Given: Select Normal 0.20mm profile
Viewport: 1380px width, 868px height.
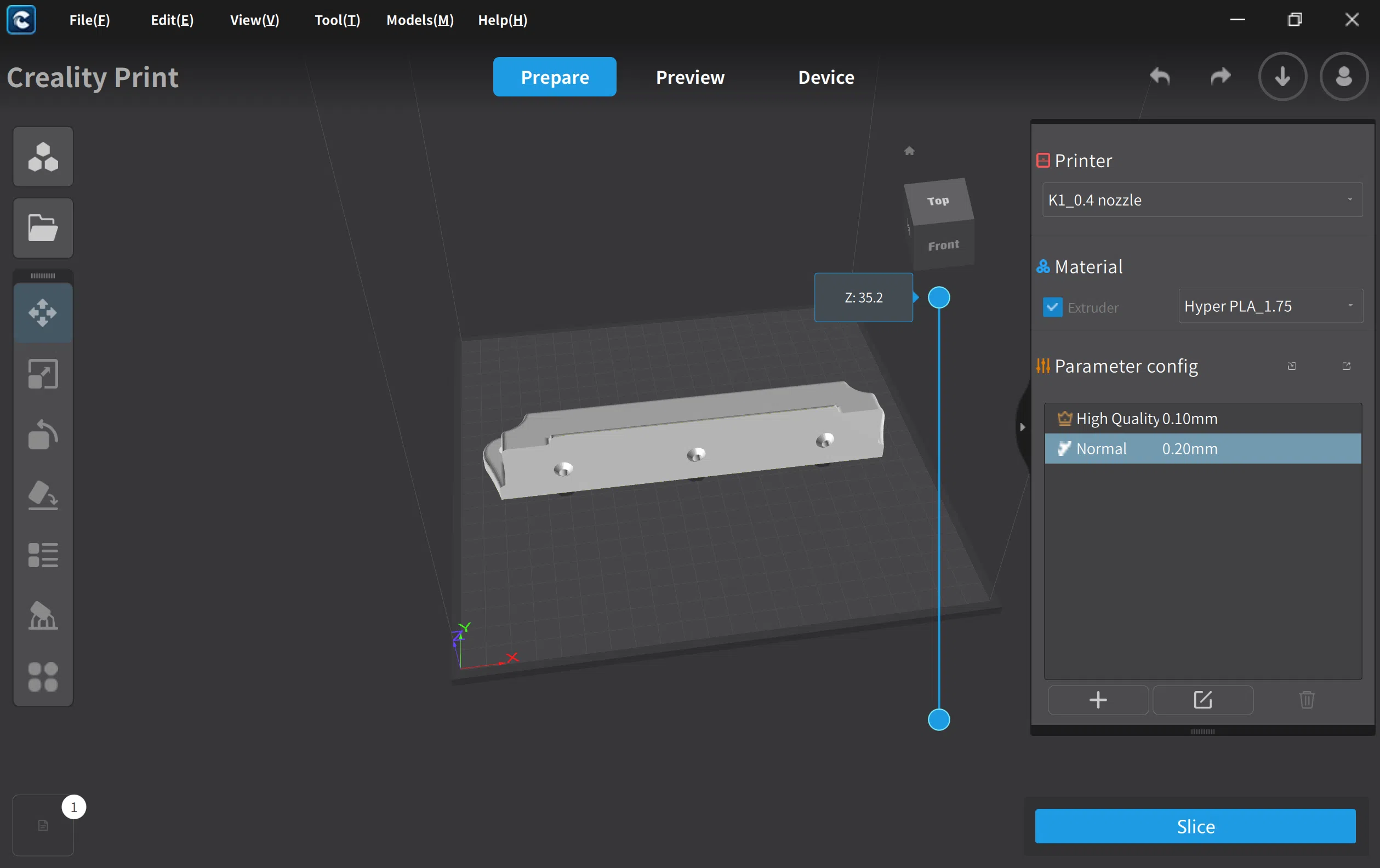Looking at the screenshot, I should click(x=1203, y=449).
